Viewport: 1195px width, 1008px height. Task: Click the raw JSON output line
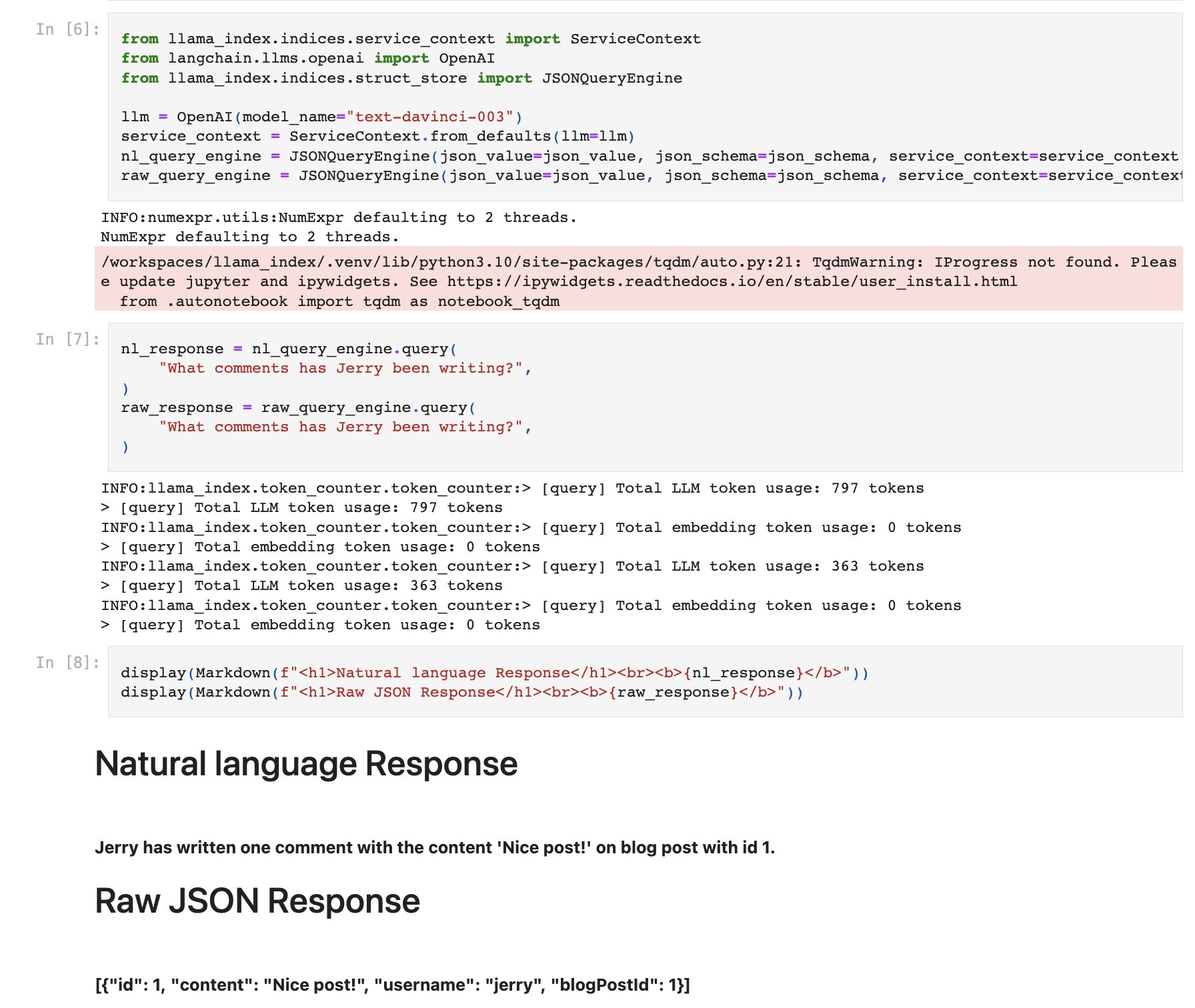393,985
